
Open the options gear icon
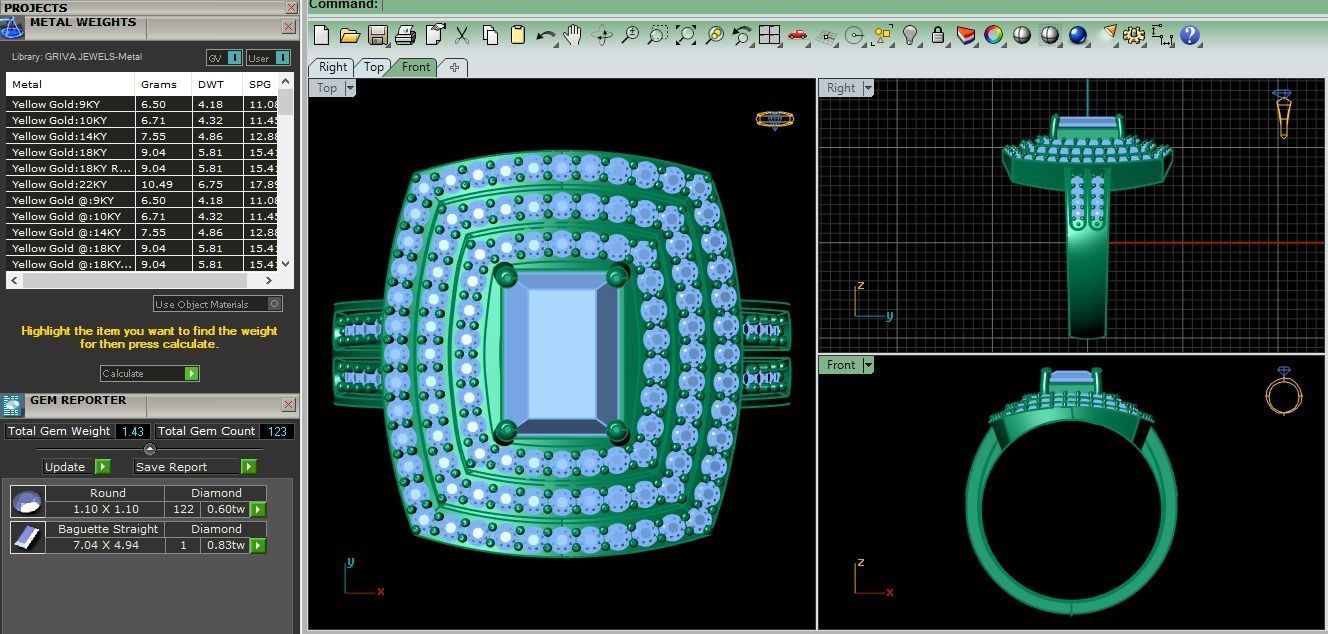point(1133,36)
